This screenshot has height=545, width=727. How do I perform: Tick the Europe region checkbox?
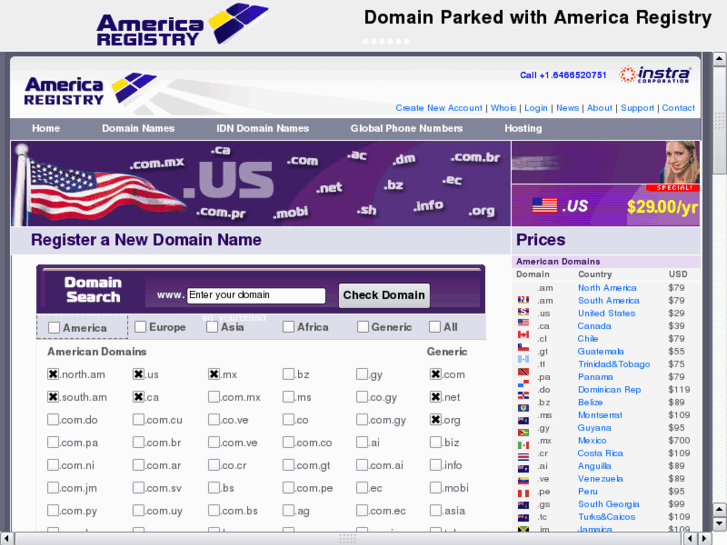141,327
